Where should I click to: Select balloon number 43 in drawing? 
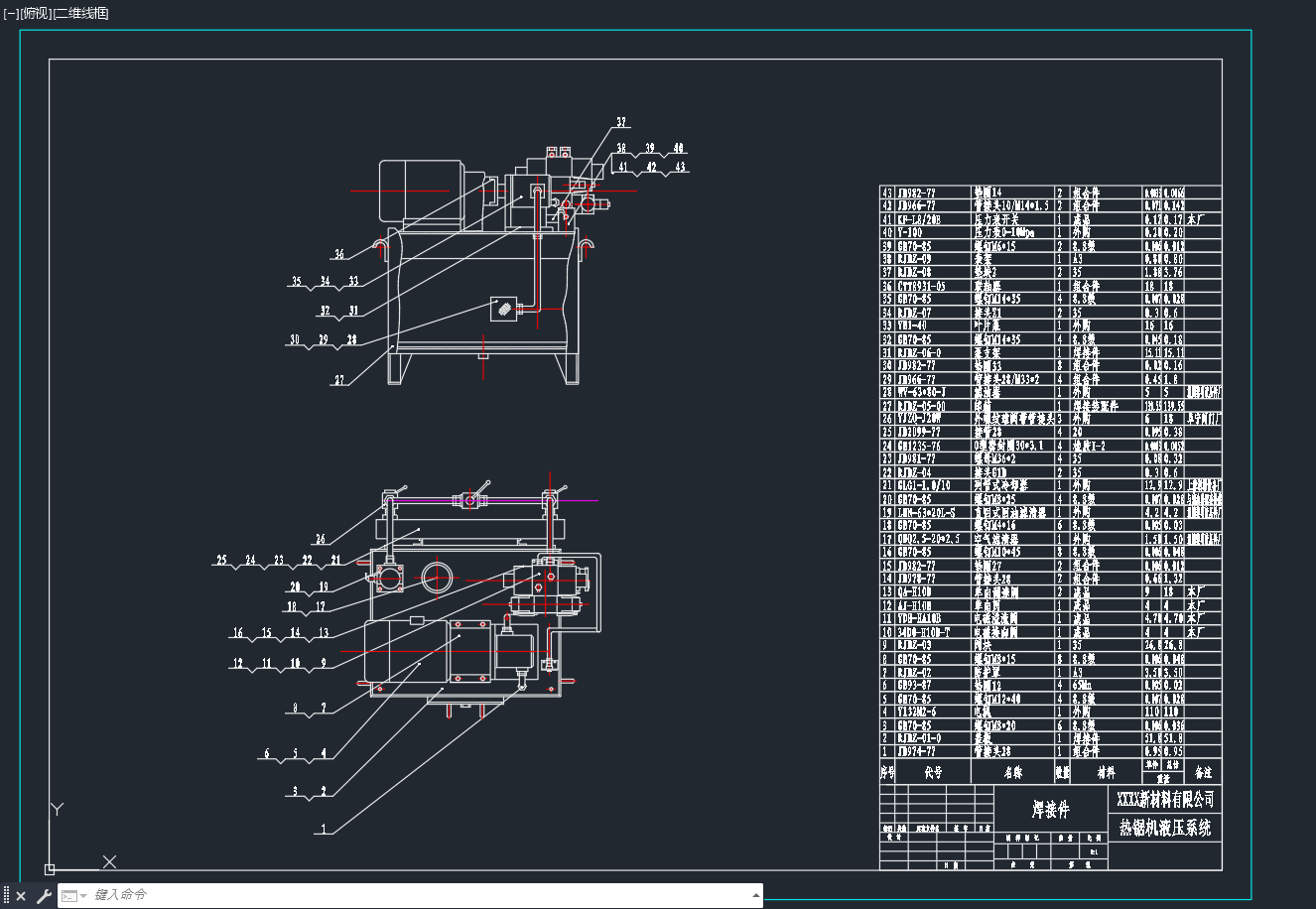pyautogui.click(x=681, y=167)
